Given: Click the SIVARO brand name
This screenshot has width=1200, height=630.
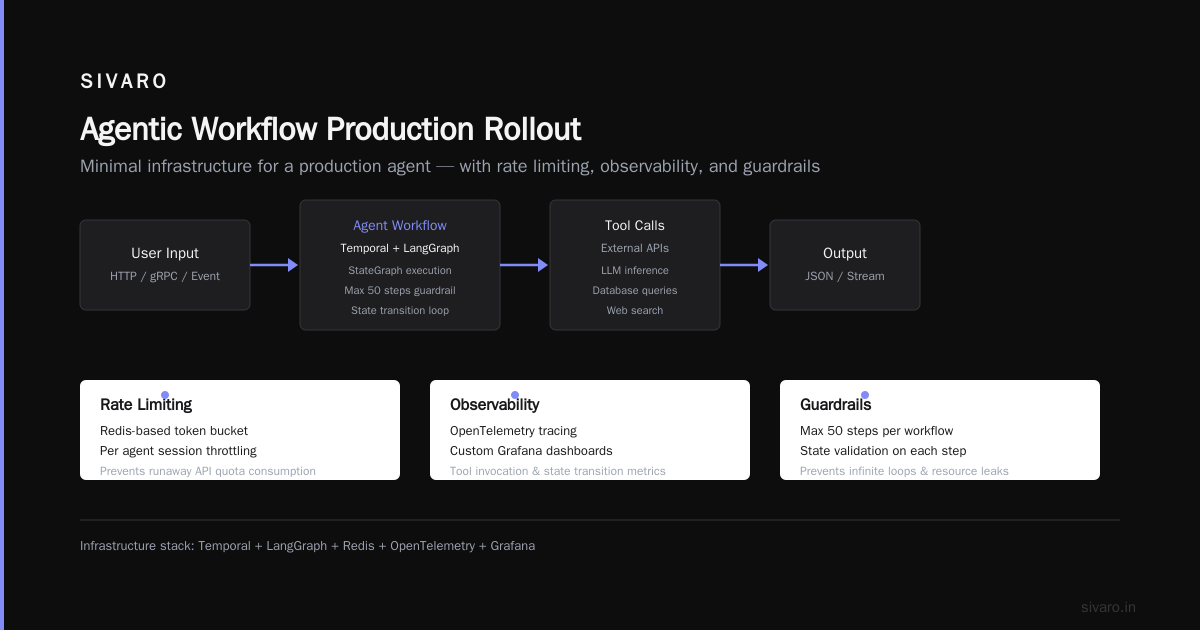Looking at the screenshot, I should point(124,82).
